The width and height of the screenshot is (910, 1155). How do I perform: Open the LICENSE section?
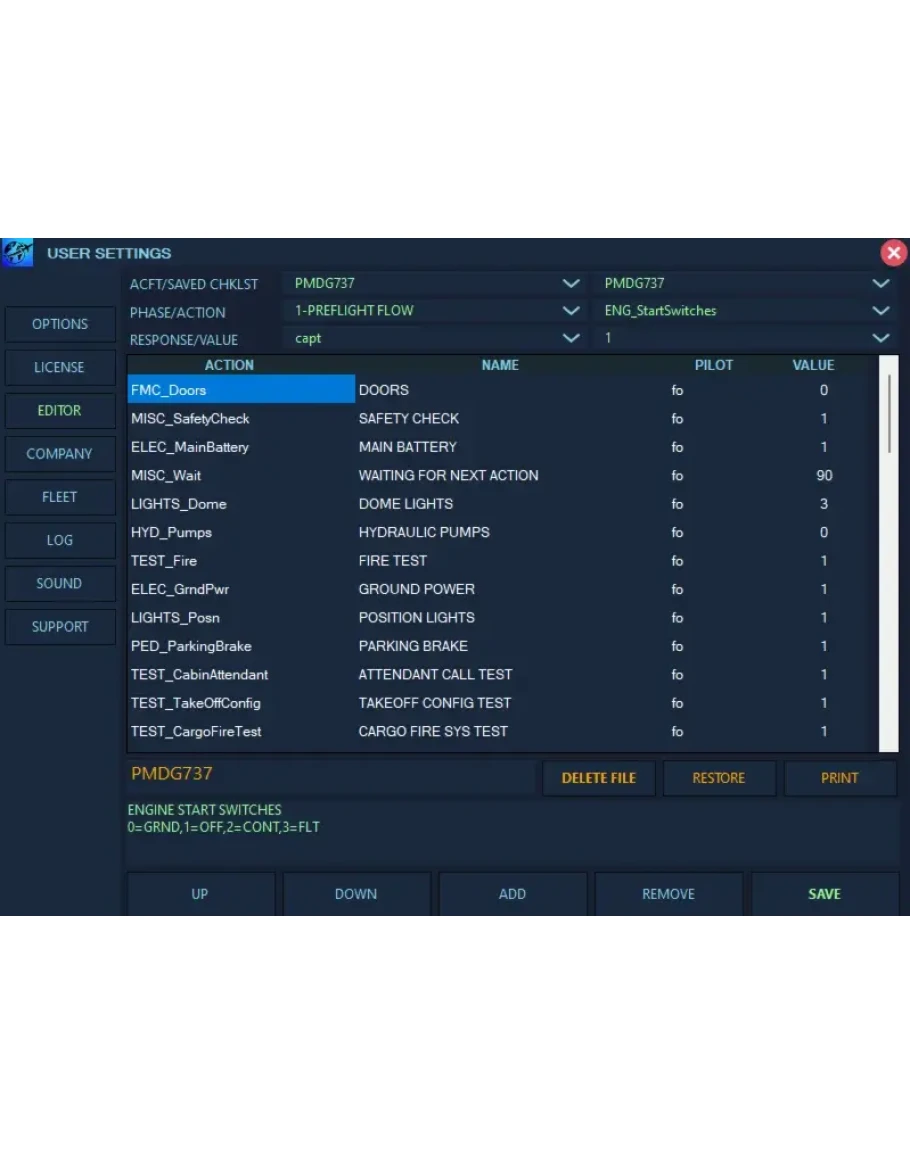coord(60,367)
